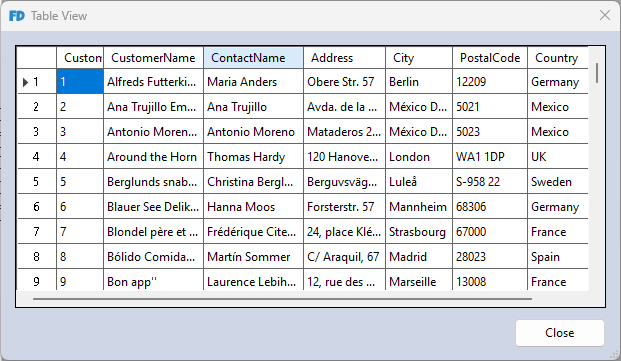Viewport: 621px width, 361px height.
Task: Select row header 1 with arrow indicator
Action: 37,82
